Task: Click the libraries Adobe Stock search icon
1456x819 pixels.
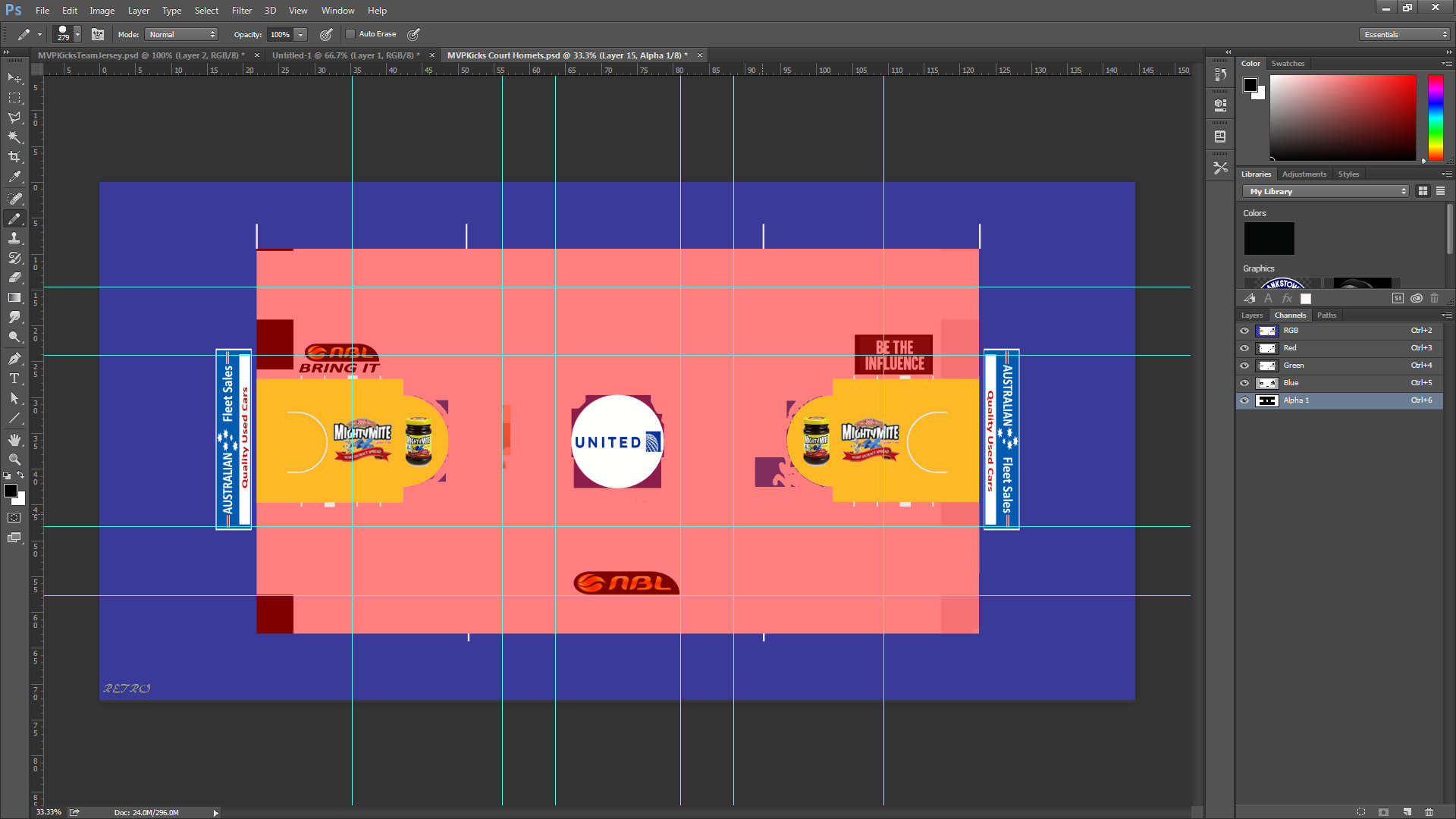Action: [x=1398, y=298]
